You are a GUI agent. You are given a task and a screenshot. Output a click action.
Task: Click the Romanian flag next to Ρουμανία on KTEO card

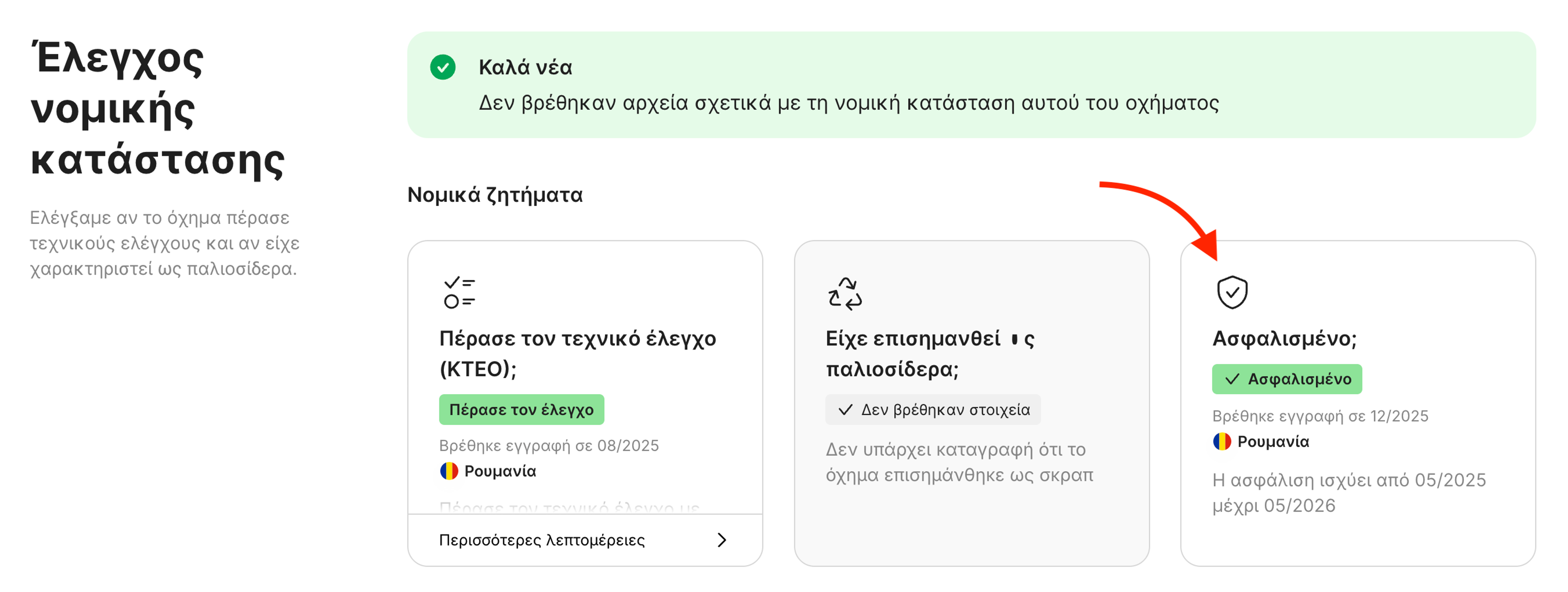449,470
